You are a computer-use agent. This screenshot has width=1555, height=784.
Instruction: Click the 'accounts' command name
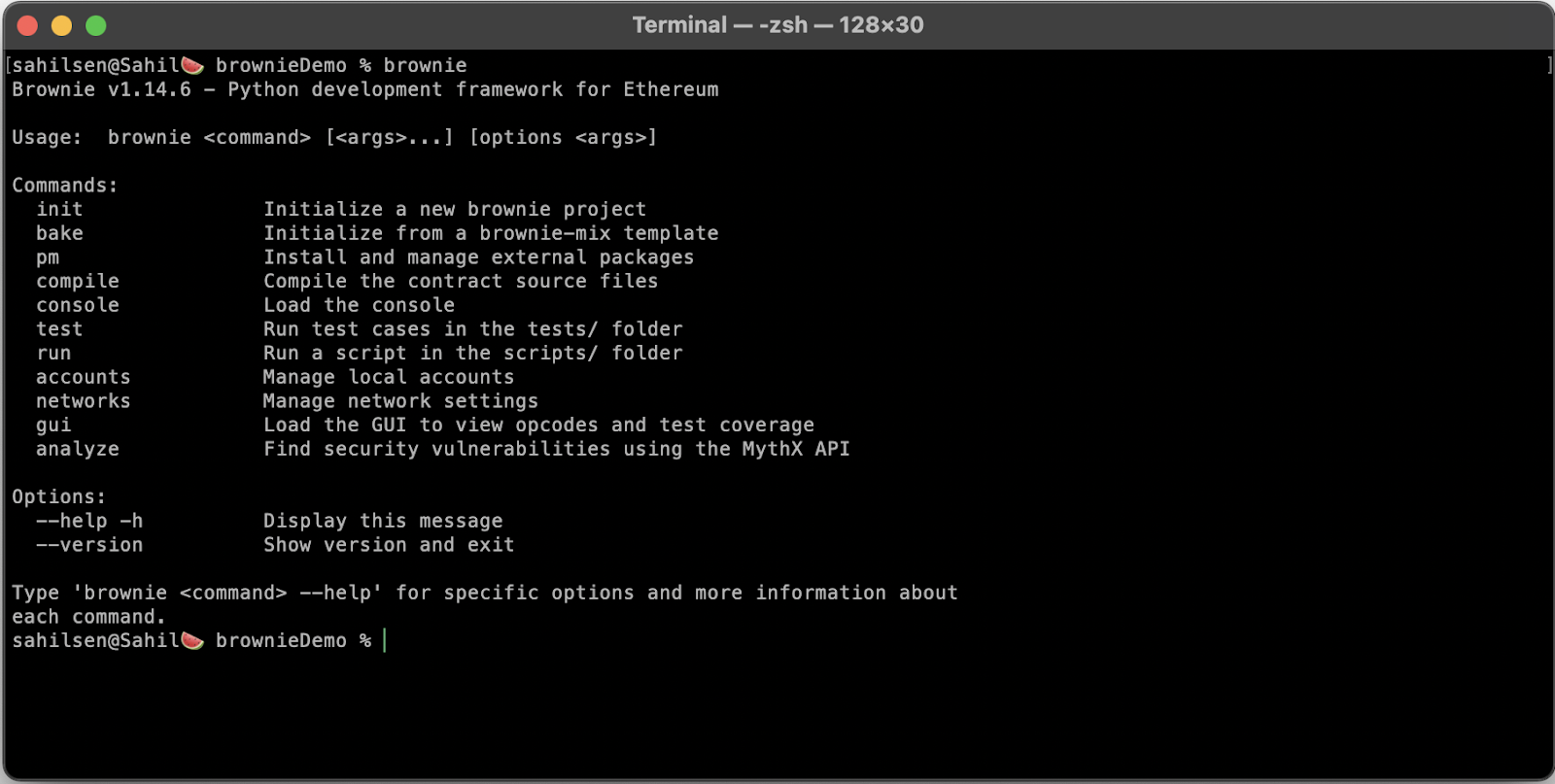pos(84,377)
